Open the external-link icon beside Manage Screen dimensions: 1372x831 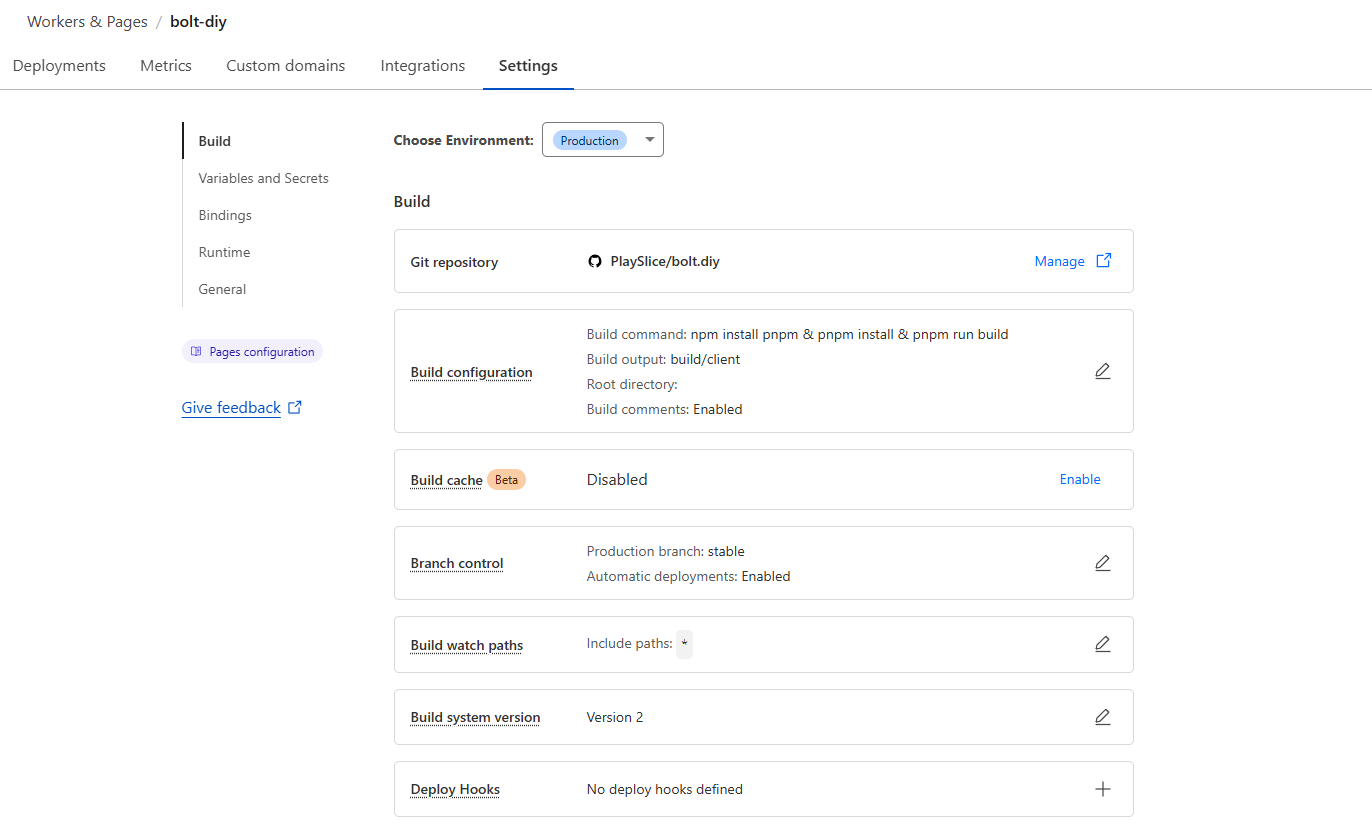(1104, 260)
